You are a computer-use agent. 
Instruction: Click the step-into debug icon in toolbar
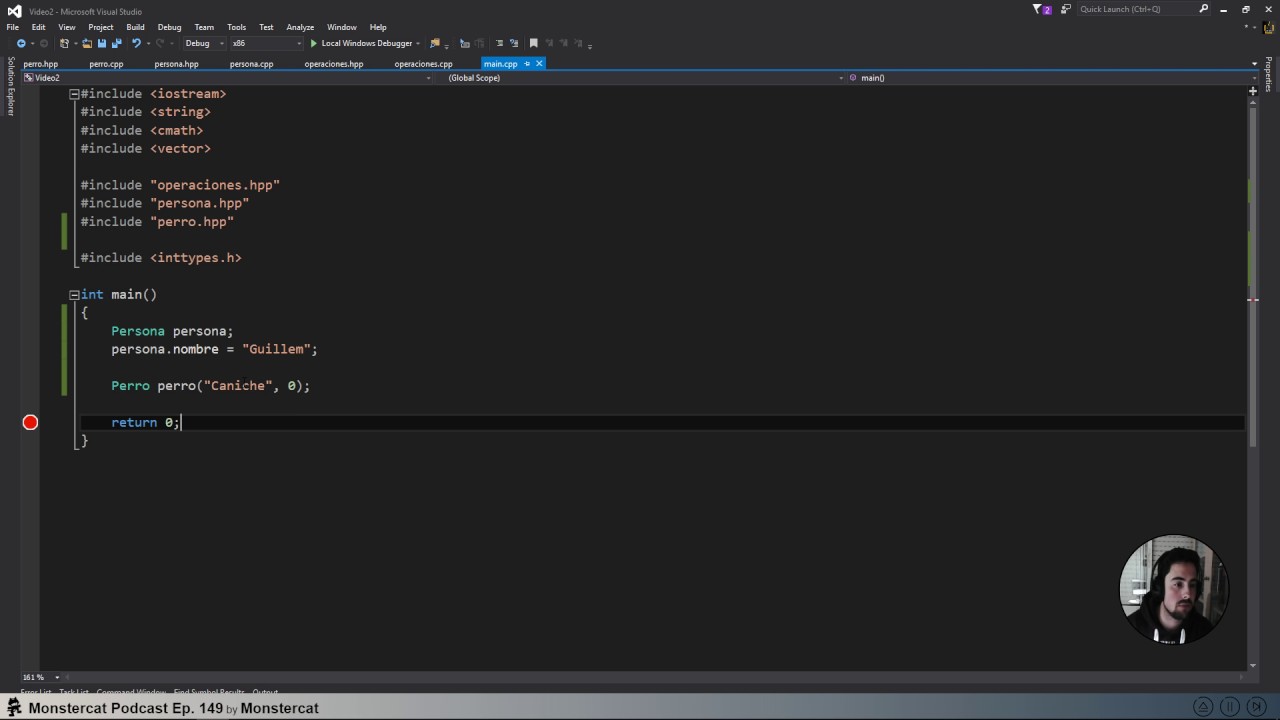click(x=465, y=43)
